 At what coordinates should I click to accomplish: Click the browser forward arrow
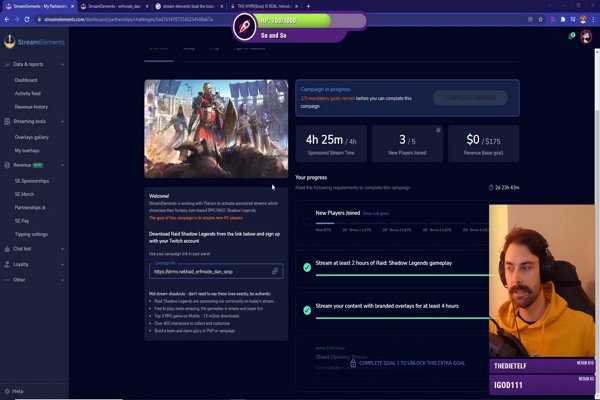click(x=17, y=19)
